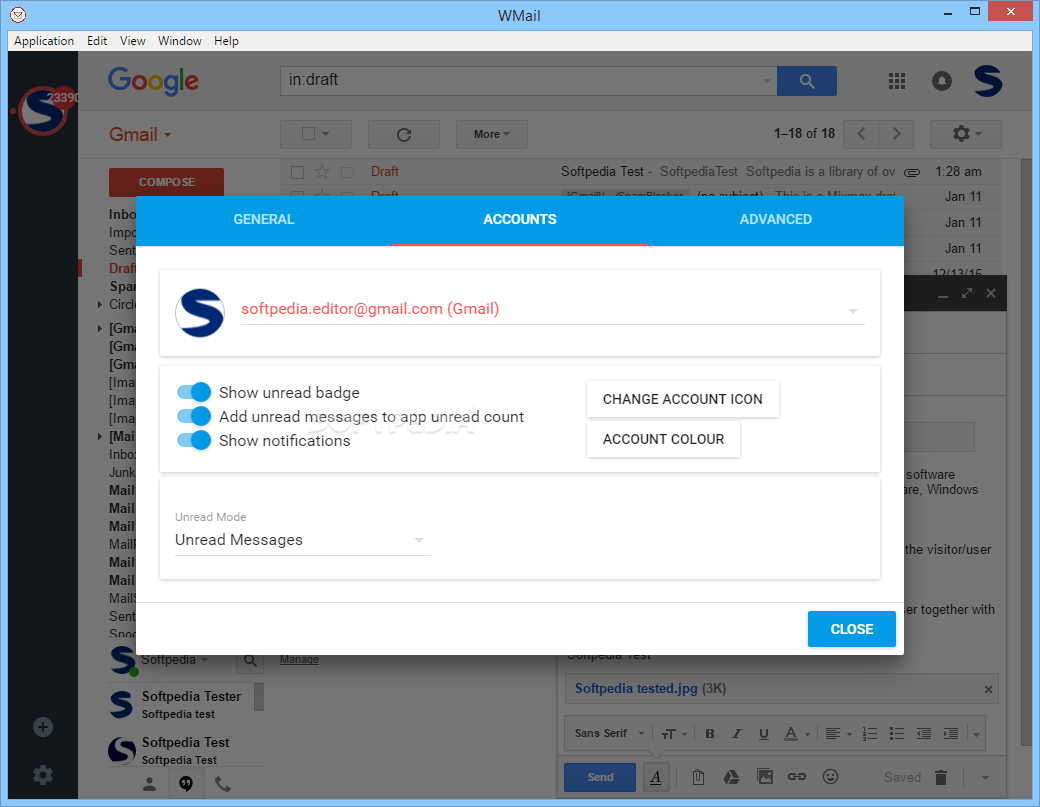Switch to the ADVANCED settings tab
This screenshot has width=1040, height=807.
point(775,220)
